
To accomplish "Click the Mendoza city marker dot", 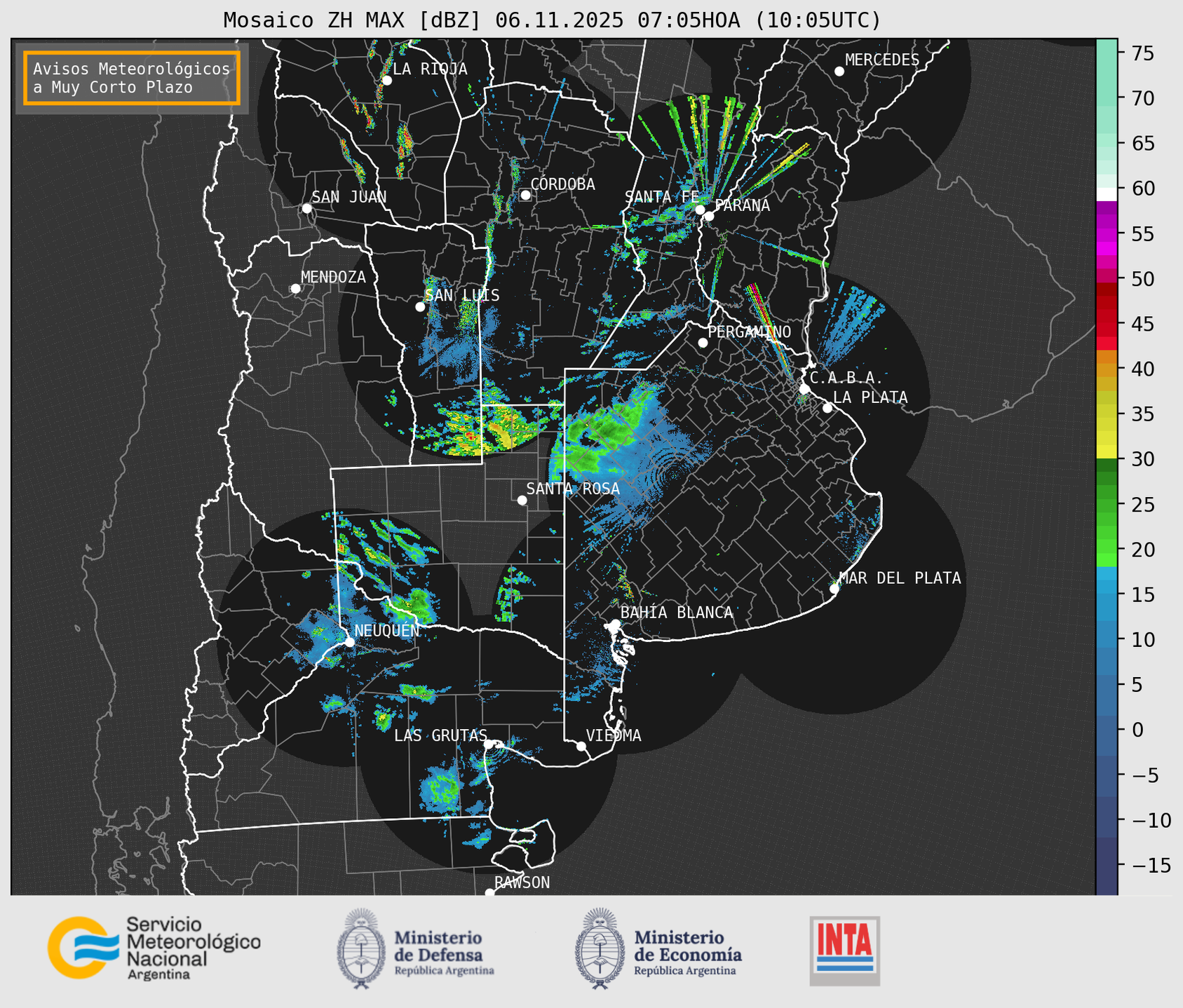I will (x=295, y=289).
